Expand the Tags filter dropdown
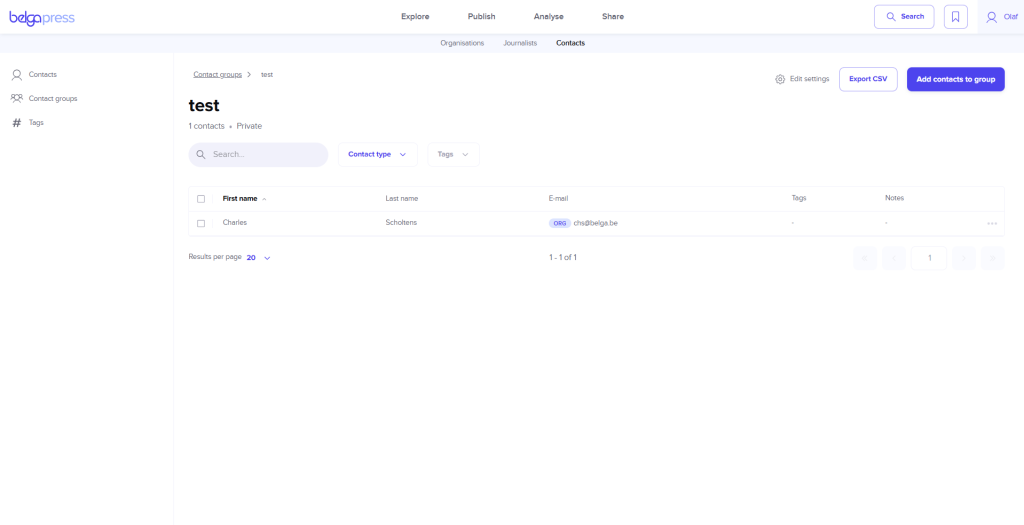The image size is (1024, 525). click(x=453, y=155)
